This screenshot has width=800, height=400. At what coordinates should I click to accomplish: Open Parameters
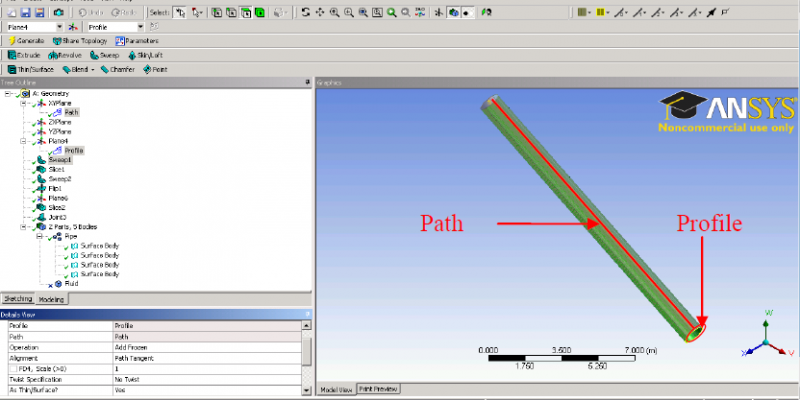137,41
